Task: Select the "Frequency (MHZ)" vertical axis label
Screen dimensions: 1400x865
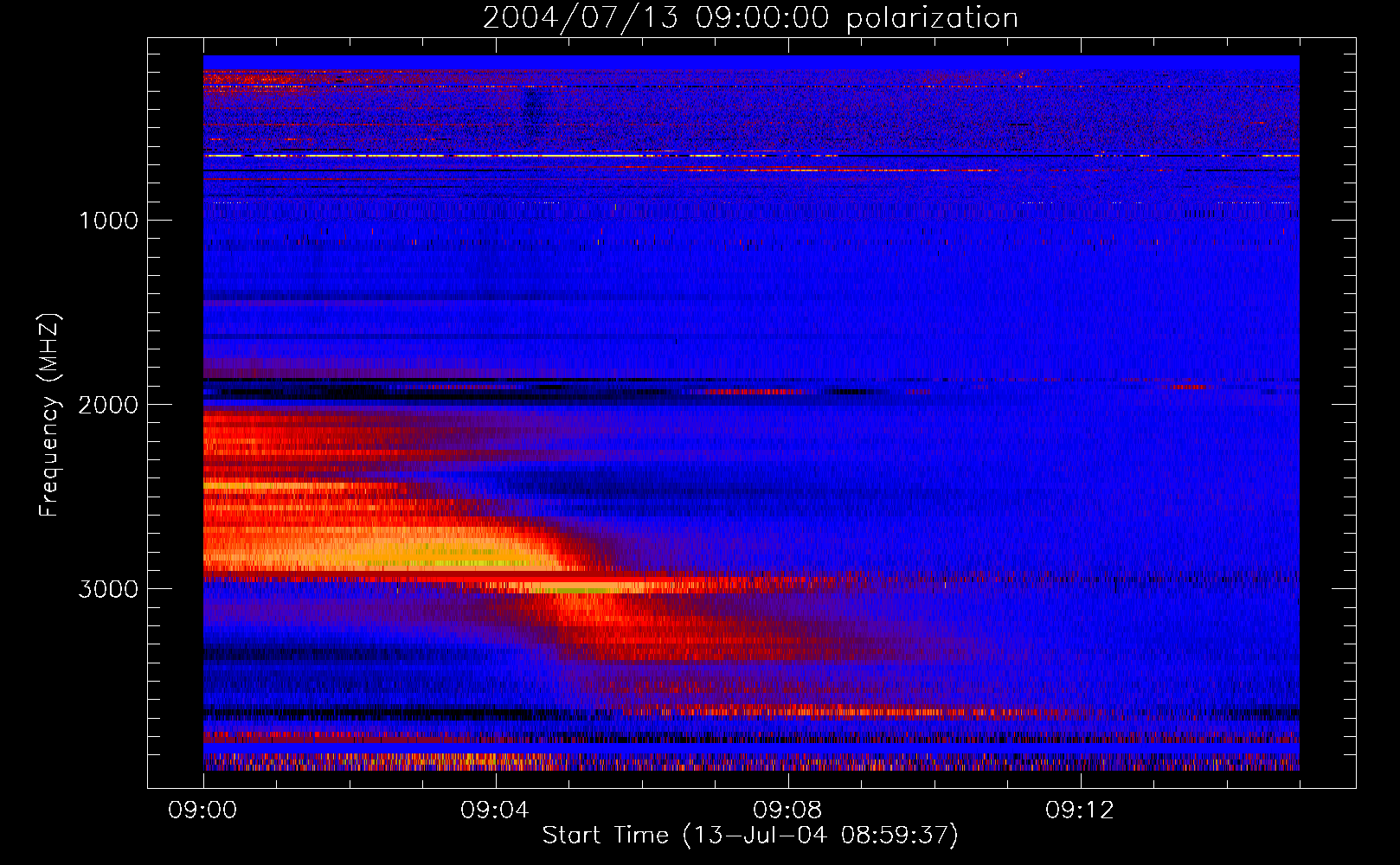Action: click(x=49, y=416)
